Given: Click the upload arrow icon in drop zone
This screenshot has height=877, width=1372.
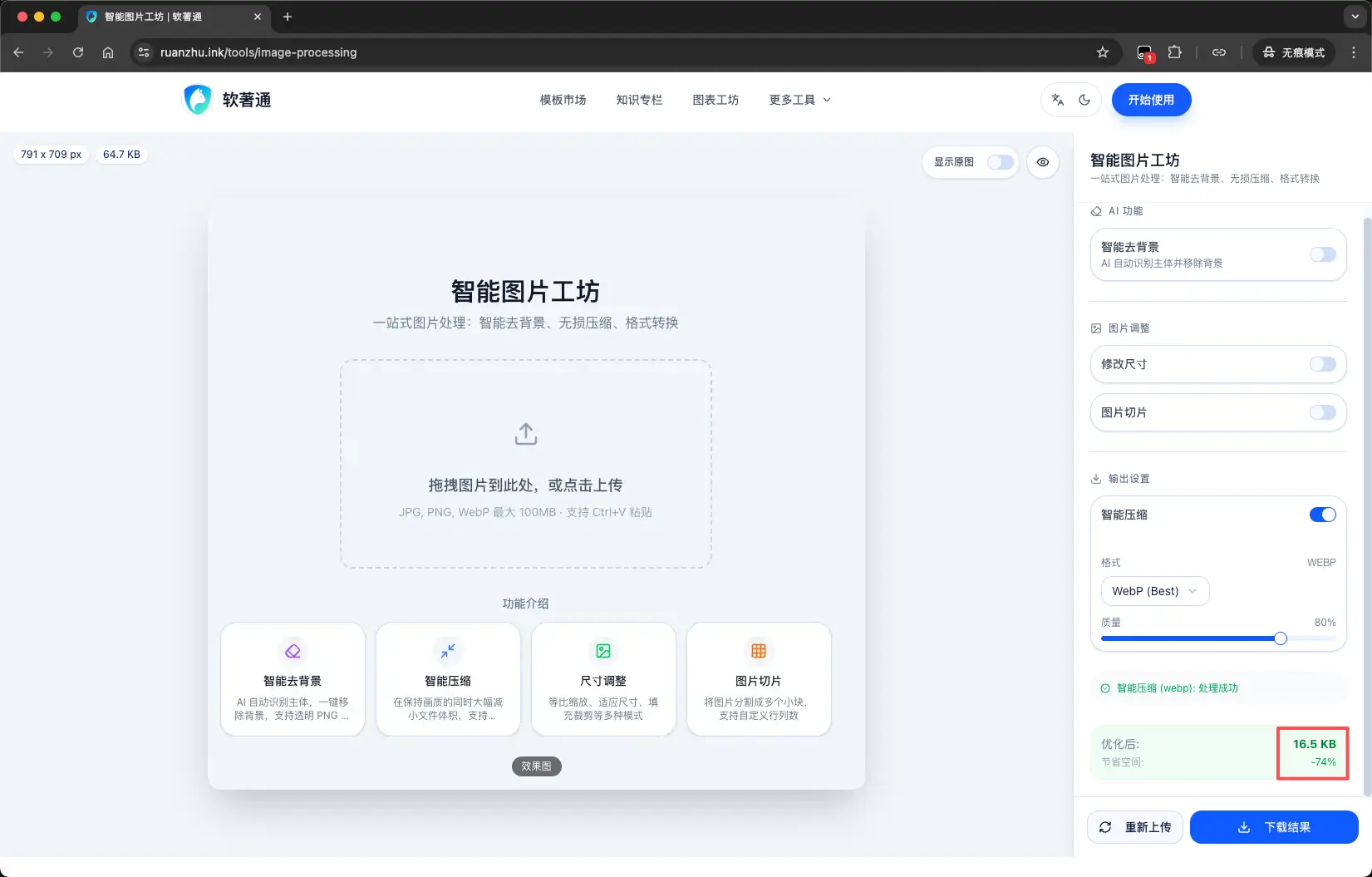Looking at the screenshot, I should tap(525, 434).
